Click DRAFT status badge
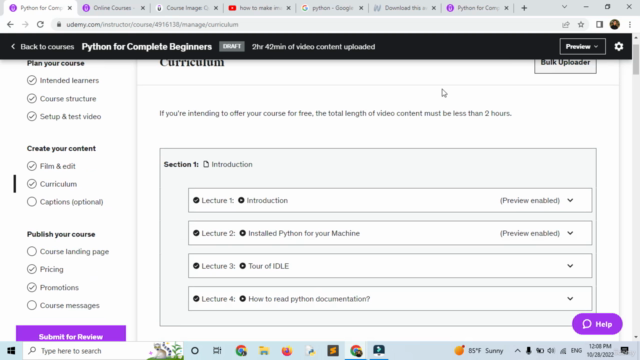 (232, 47)
